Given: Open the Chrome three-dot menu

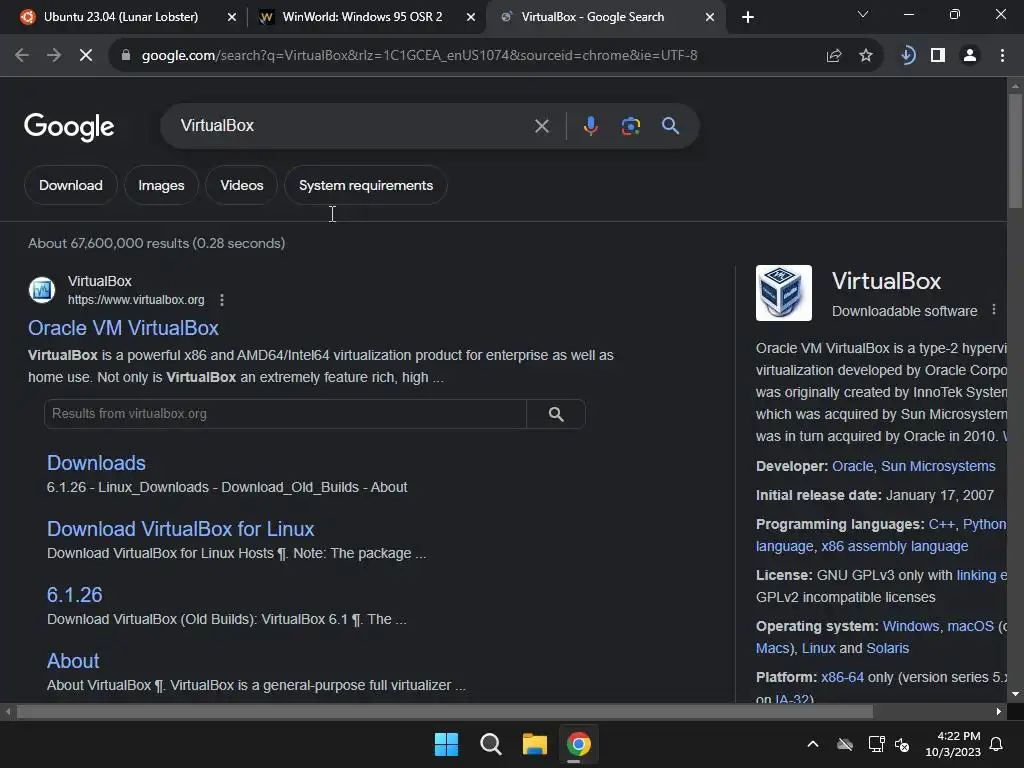Looking at the screenshot, I should pos(1002,56).
